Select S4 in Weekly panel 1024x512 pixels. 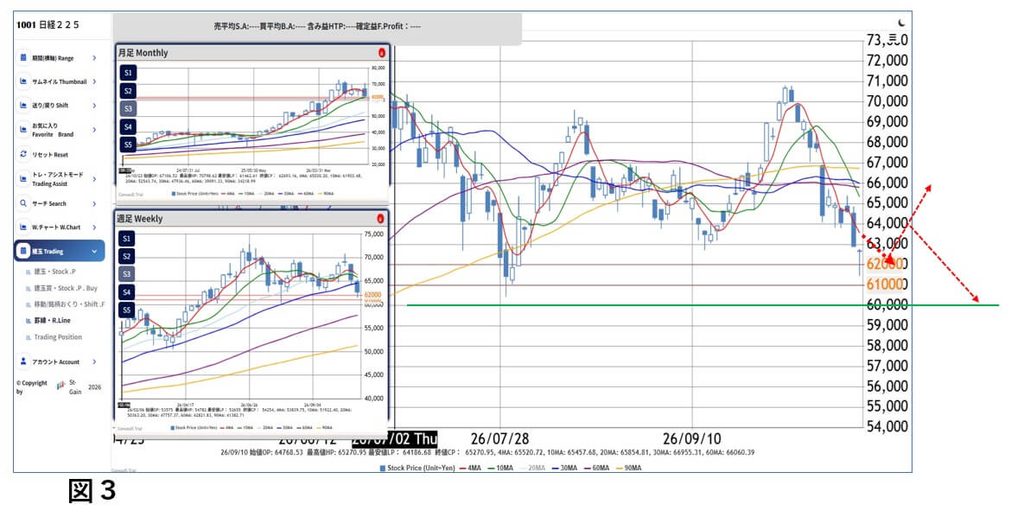click(128, 292)
